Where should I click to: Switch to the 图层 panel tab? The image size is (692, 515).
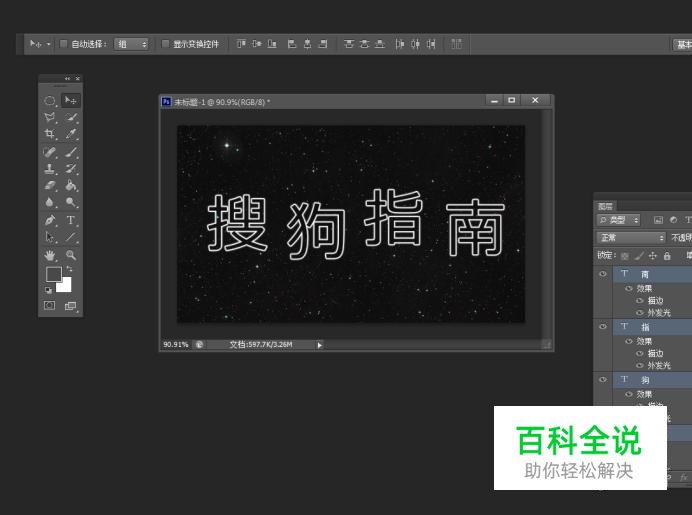point(605,206)
